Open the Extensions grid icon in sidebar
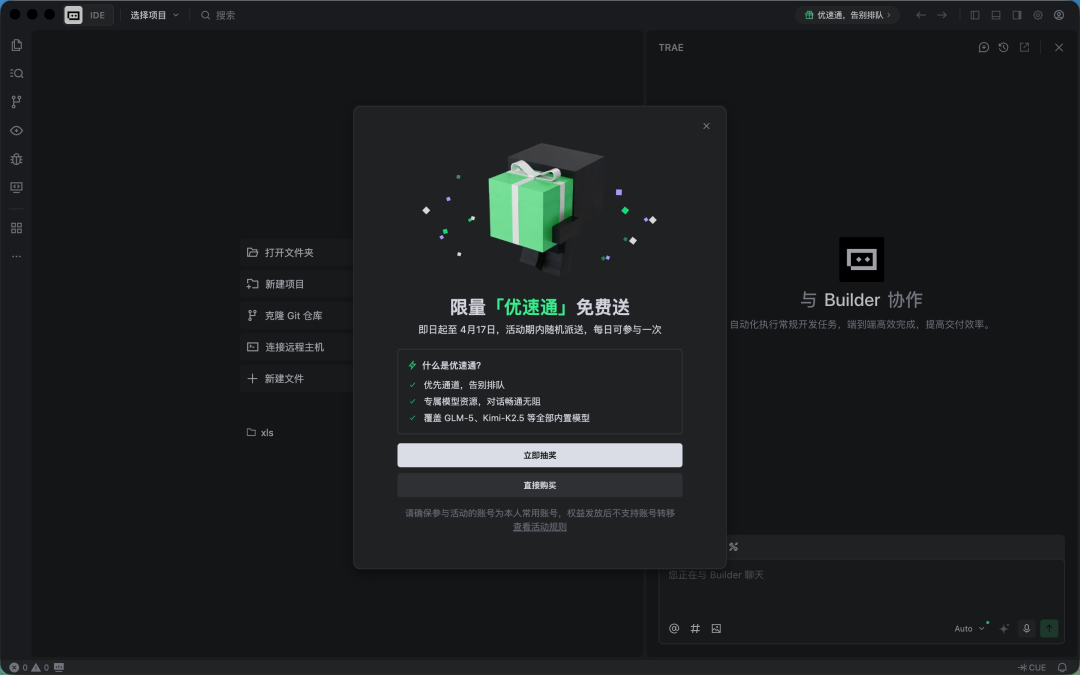 (17, 228)
